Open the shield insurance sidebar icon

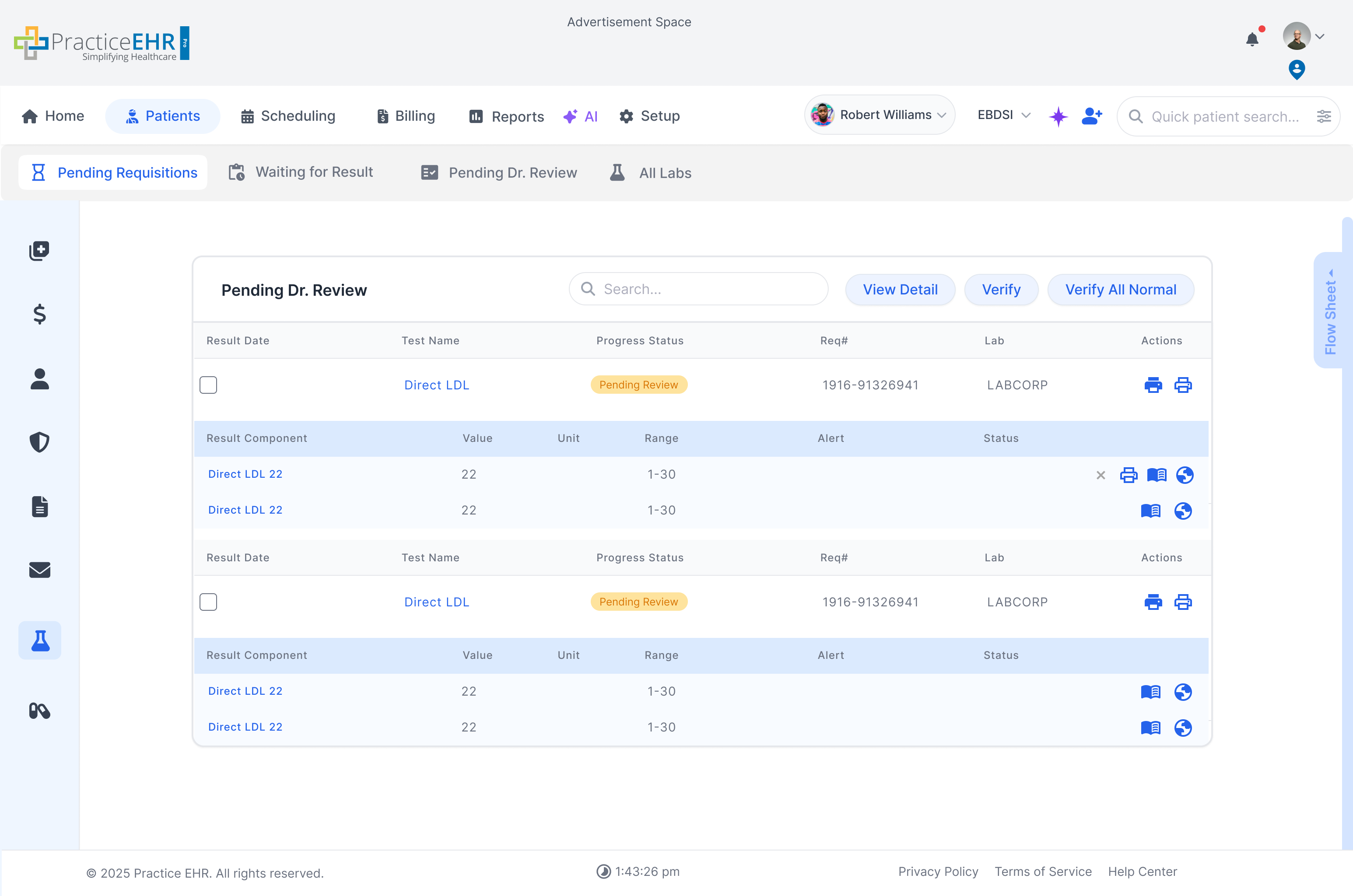click(x=39, y=442)
